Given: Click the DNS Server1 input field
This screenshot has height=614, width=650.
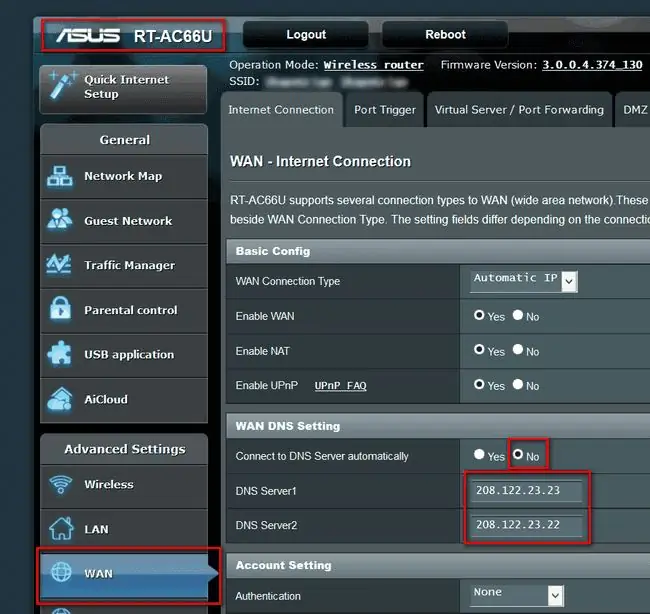Looking at the screenshot, I should click(x=526, y=491).
